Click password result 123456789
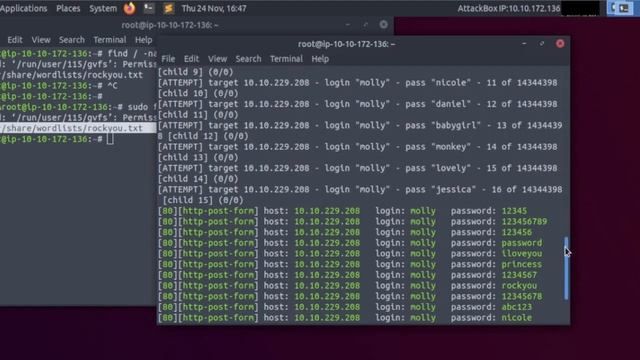Screen dimensions: 640x360 [524, 222]
